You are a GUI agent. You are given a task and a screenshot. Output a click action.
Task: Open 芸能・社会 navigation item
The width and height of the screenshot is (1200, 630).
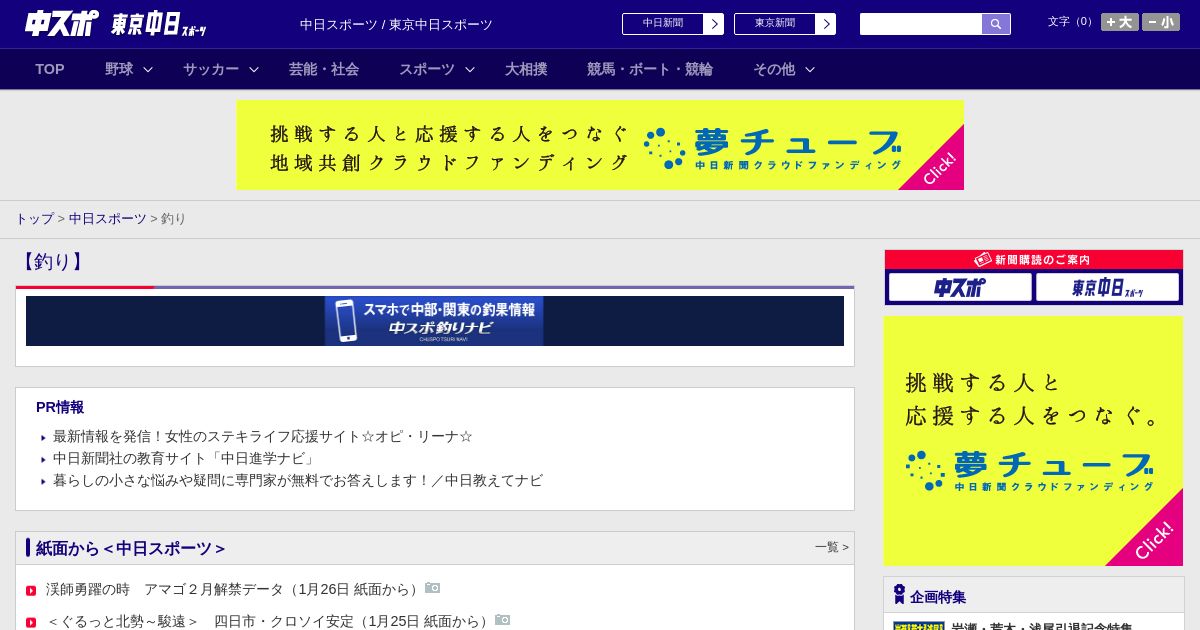pos(324,69)
